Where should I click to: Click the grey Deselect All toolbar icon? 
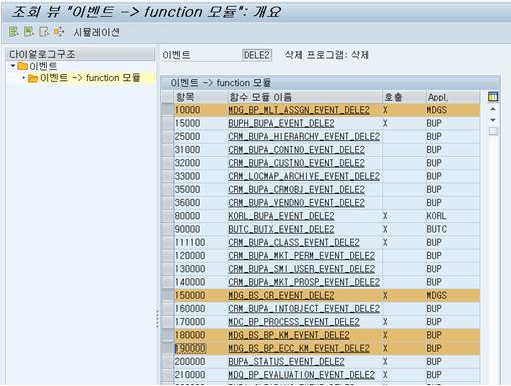pos(44,32)
